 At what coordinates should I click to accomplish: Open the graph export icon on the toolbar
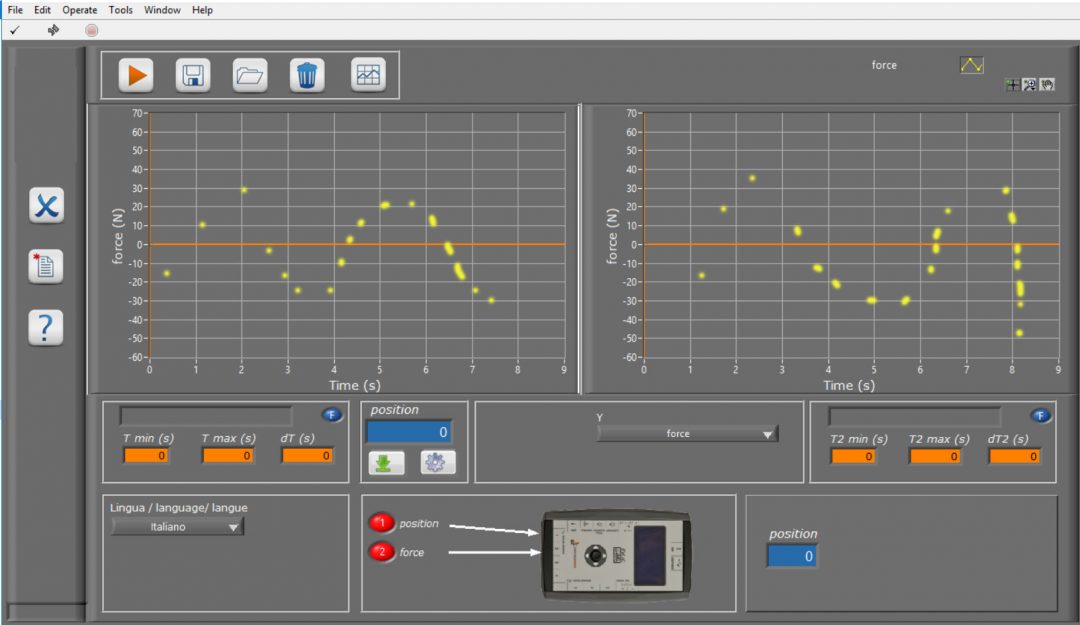368,75
